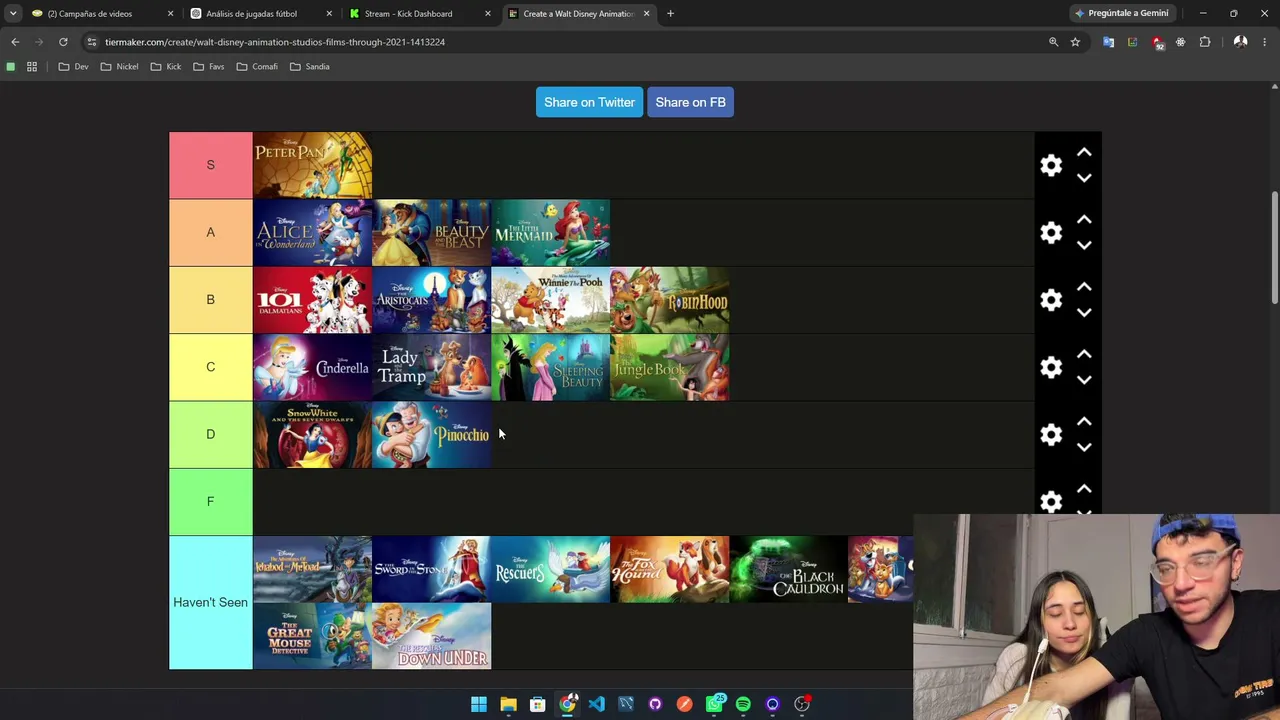
Task: Open settings gear for B tier
Action: [x=1051, y=299]
